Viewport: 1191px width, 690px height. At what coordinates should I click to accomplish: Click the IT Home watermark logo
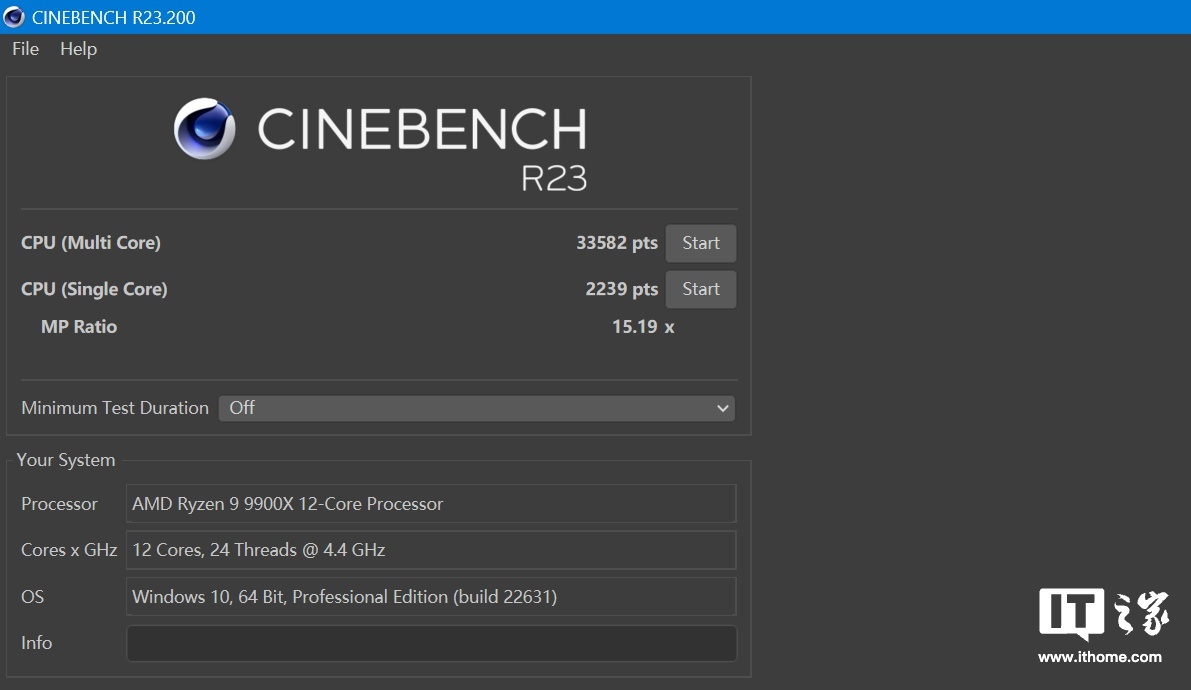1103,614
